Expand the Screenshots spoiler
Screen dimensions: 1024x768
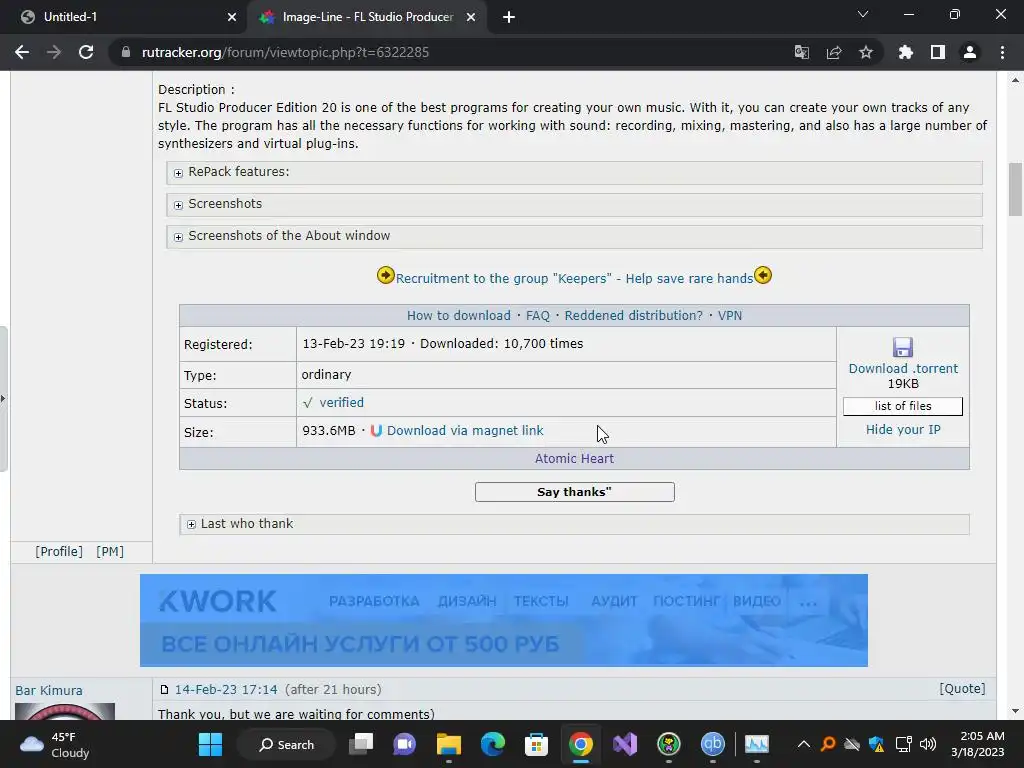tap(575, 204)
